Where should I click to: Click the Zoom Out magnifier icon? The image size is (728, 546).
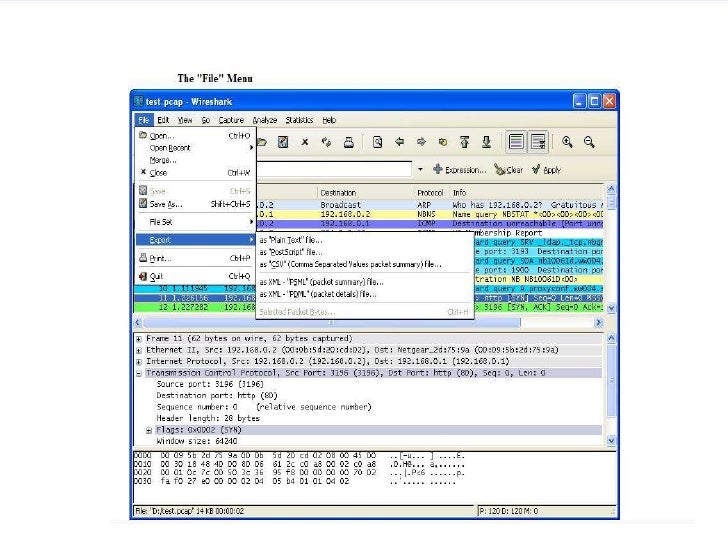589,142
